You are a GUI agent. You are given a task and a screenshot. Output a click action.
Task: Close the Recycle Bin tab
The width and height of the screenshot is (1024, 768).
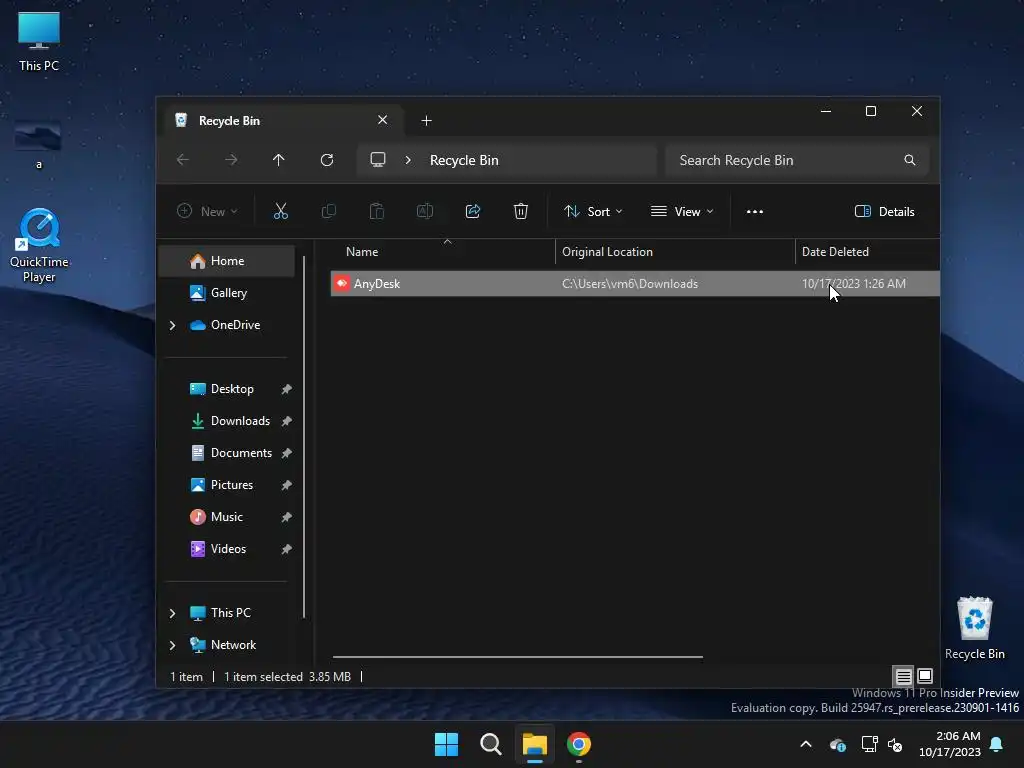pos(383,120)
